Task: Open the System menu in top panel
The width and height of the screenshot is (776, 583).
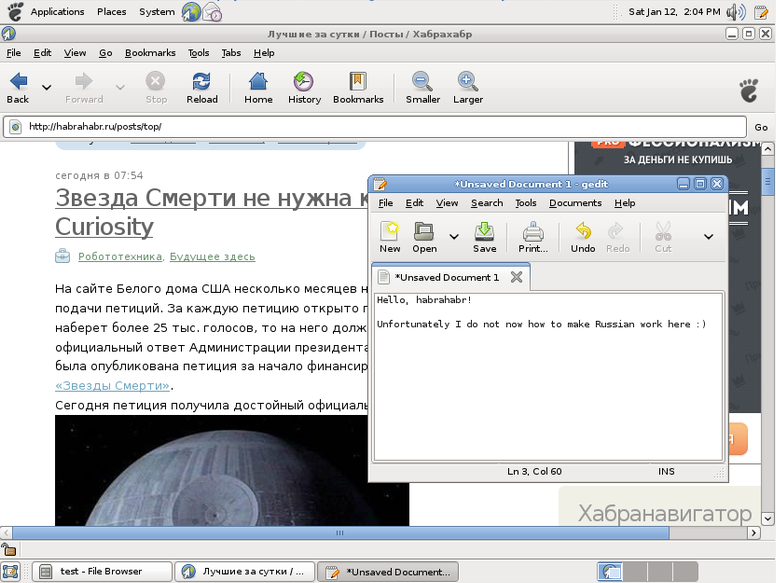Action: (x=156, y=11)
